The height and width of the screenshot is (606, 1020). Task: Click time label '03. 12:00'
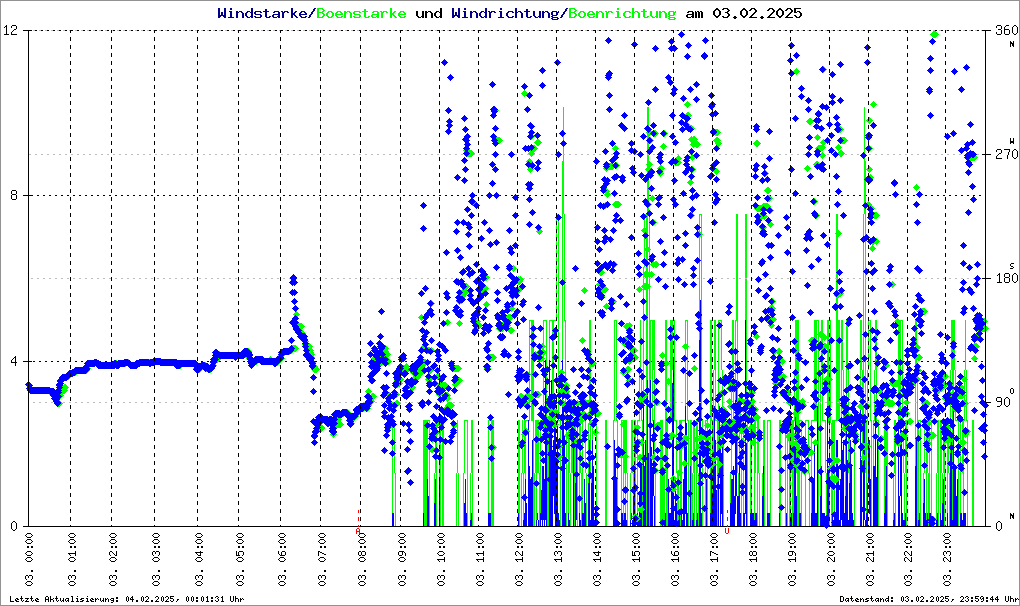519,560
